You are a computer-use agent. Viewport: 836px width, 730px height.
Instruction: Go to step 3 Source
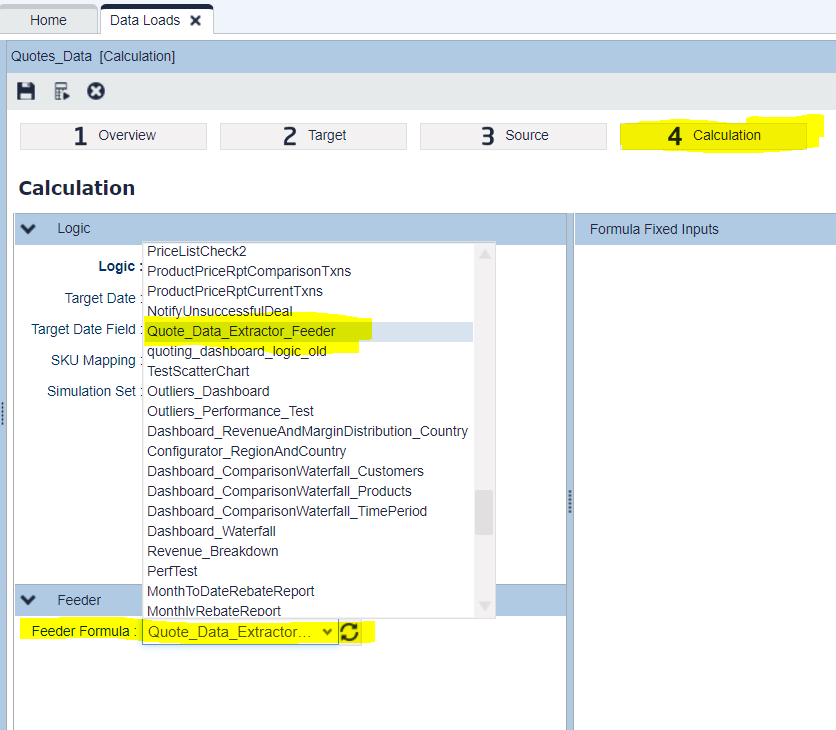click(x=513, y=136)
